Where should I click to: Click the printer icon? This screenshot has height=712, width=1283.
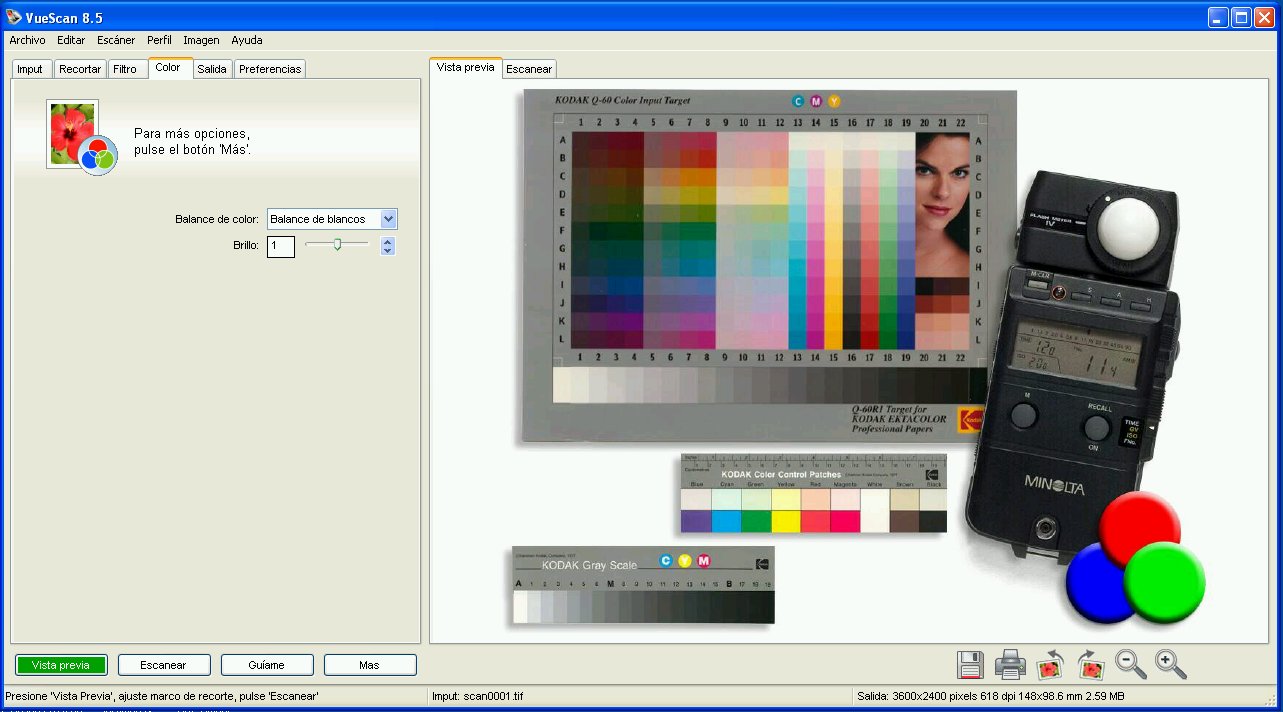click(x=1010, y=664)
